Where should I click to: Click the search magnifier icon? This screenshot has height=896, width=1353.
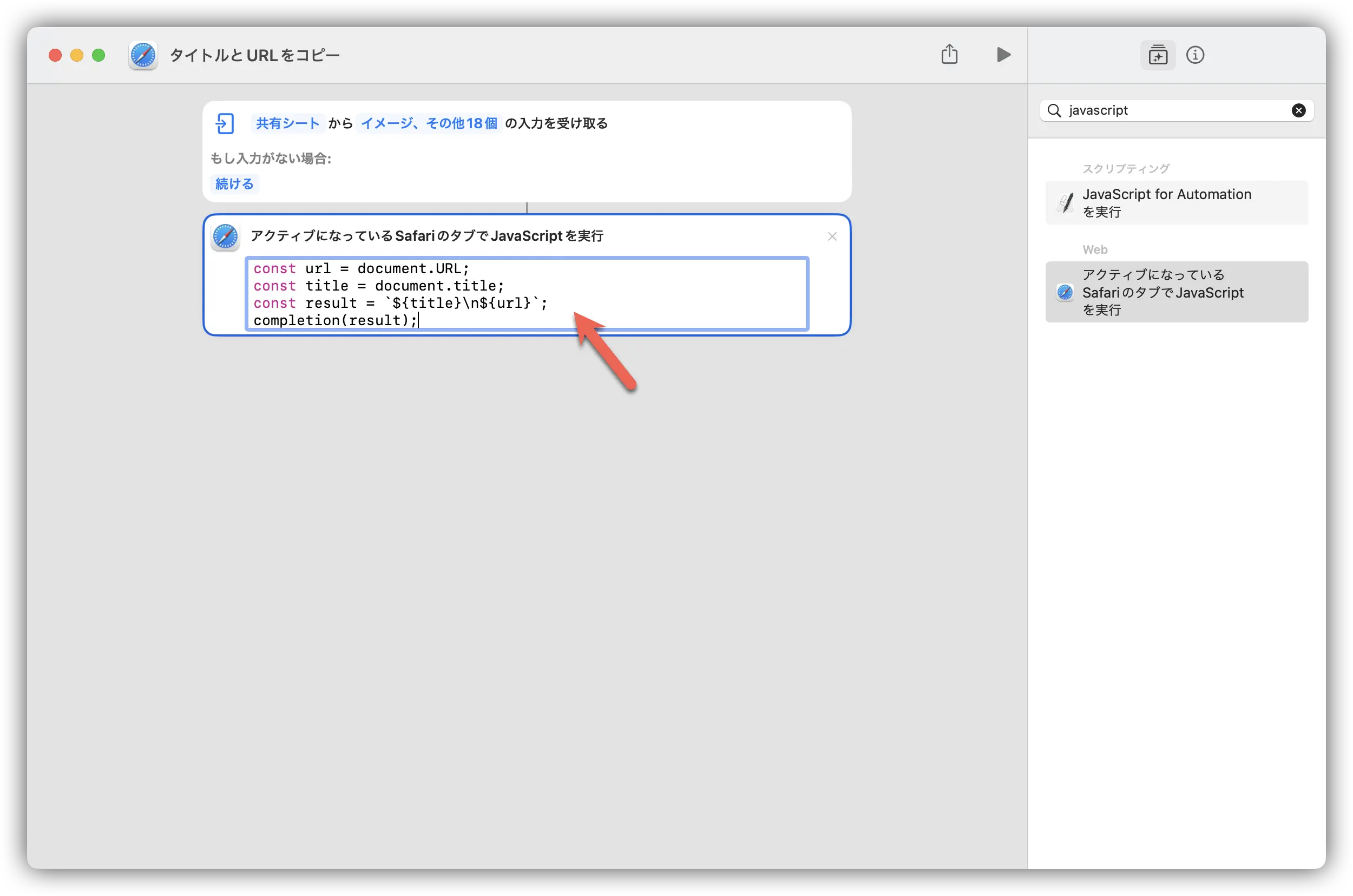1054,110
